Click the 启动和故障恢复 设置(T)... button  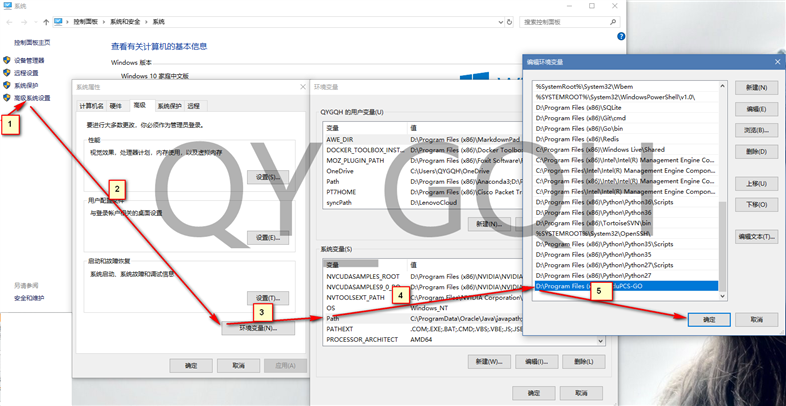click(x=268, y=298)
